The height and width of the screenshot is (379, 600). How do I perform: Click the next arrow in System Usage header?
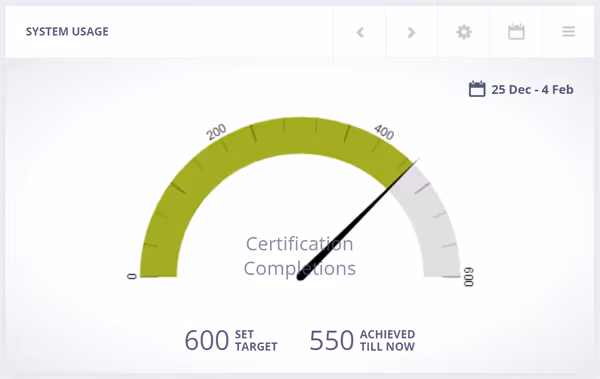pos(411,32)
